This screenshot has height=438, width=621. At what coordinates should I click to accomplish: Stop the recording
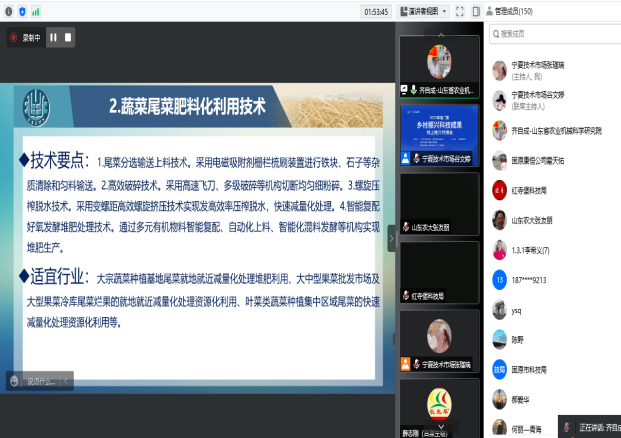pos(68,37)
